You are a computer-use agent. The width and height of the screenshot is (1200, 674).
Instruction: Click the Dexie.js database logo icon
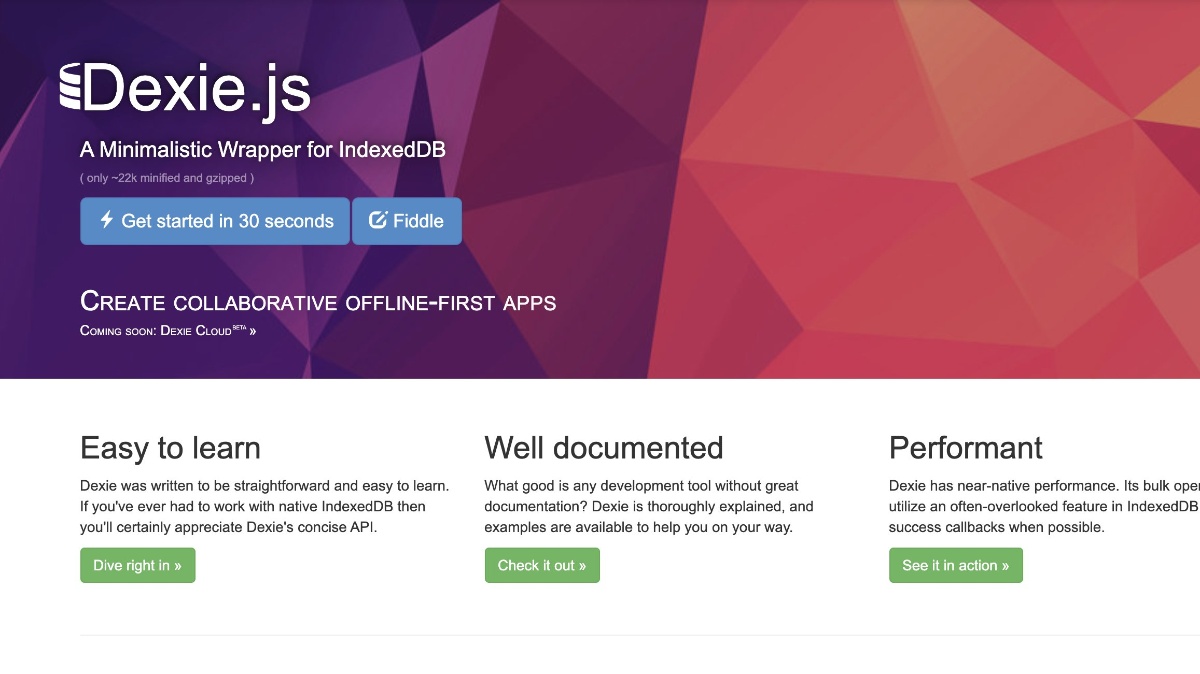coord(70,86)
